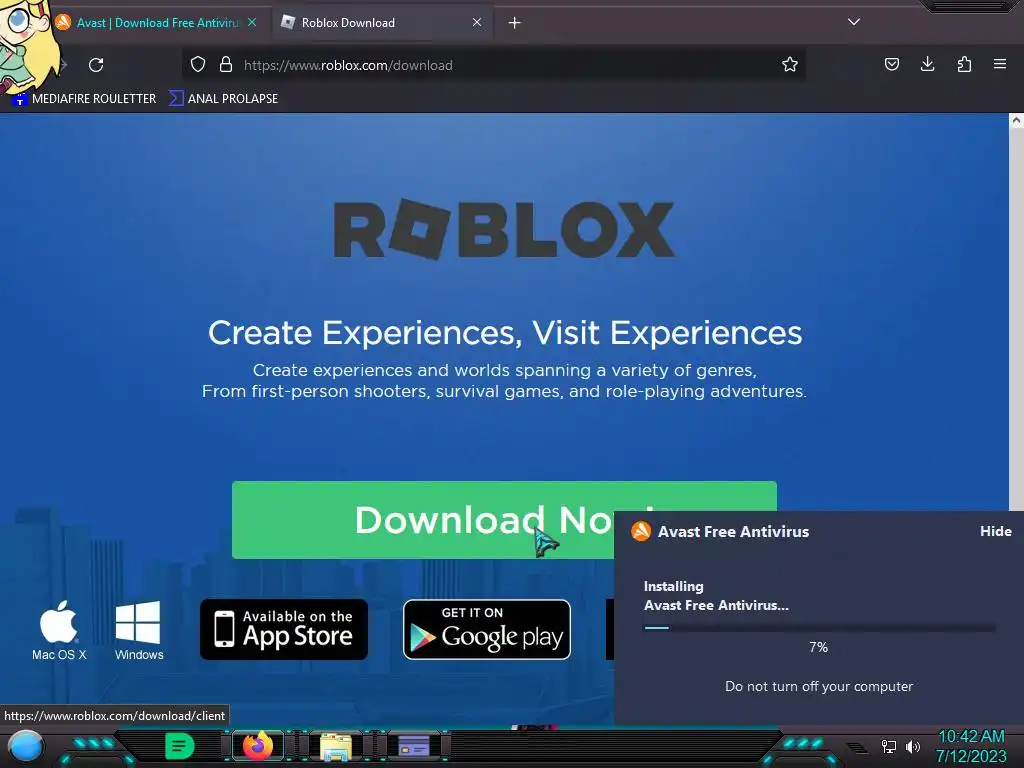Click the volume speaker tray icon
Image resolution: width=1024 pixels, height=768 pixels.
(x=912, y=746)
